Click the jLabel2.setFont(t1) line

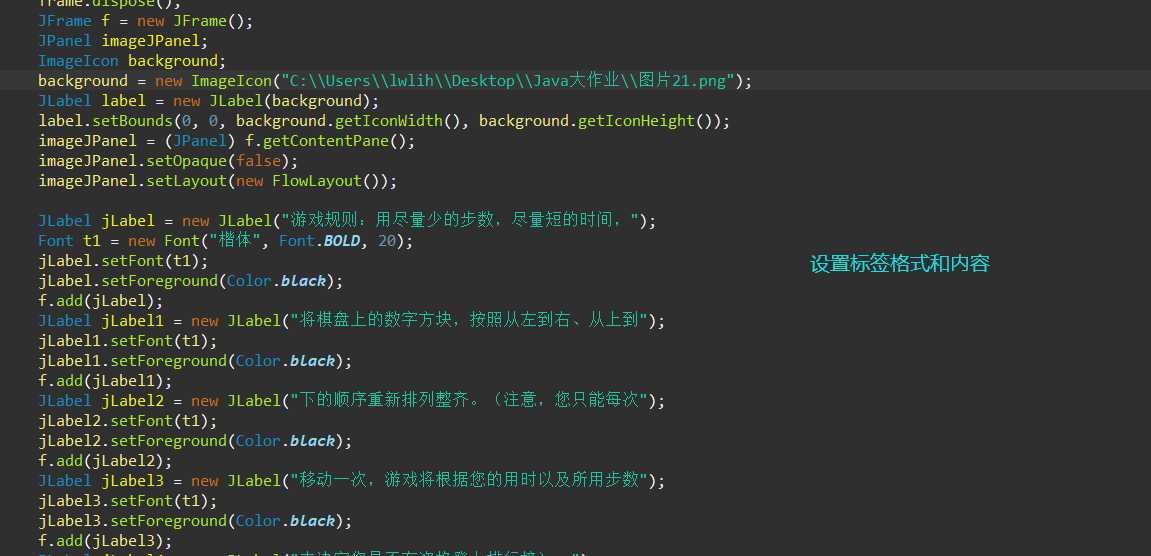(x=128, y=421)
